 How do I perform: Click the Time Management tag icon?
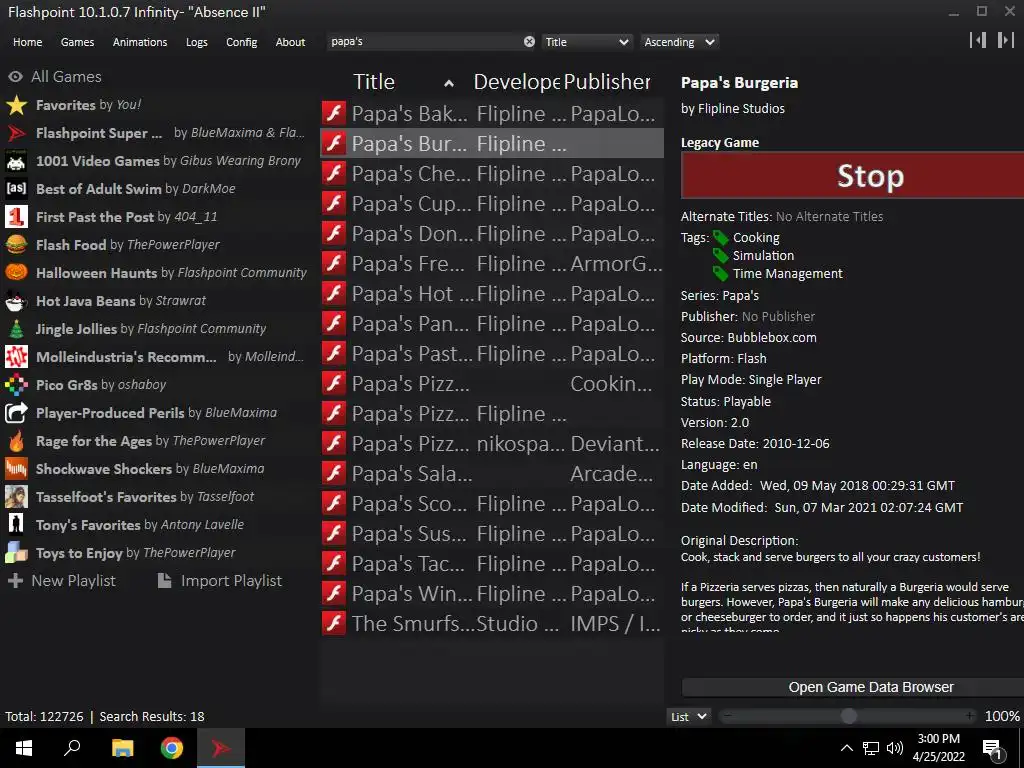tap(720, 274)
